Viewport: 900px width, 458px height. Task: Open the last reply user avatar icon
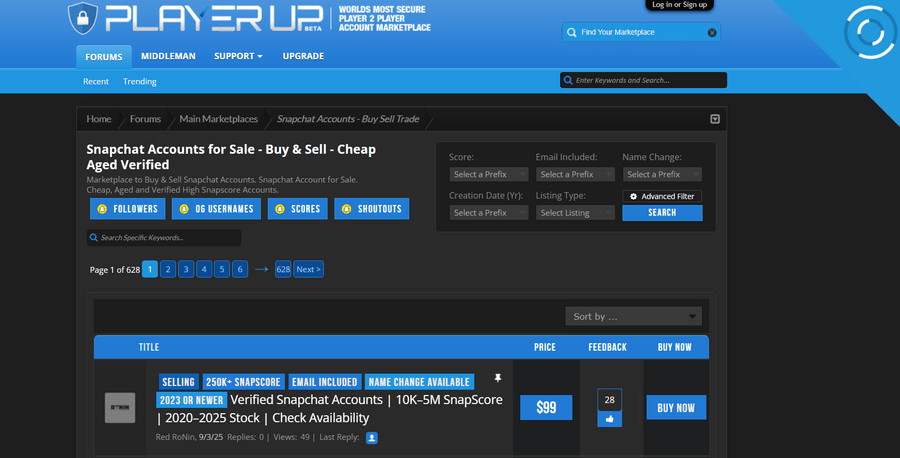pos(372,437)
